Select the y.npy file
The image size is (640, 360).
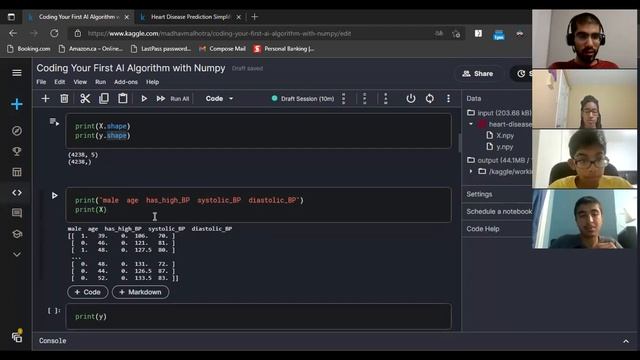500,147
